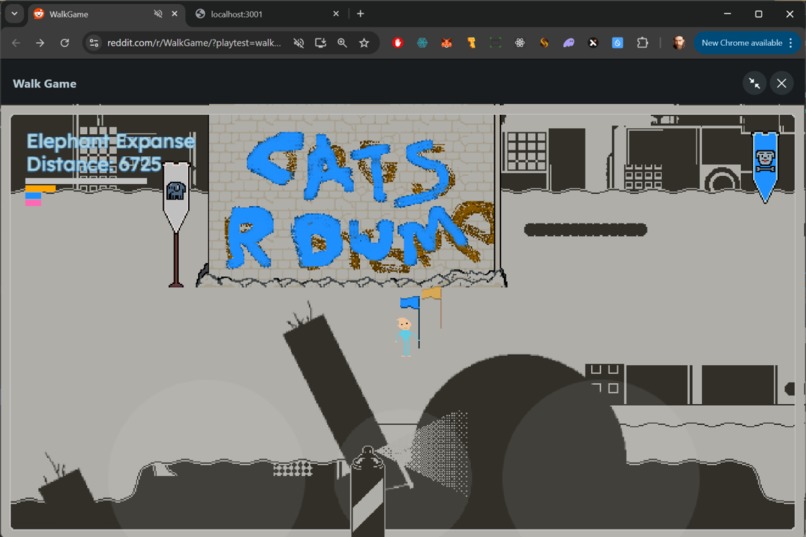Screen dimensions: 806x537
Task: Open the tab search dropdown arrow
Action: coord(14,14)
